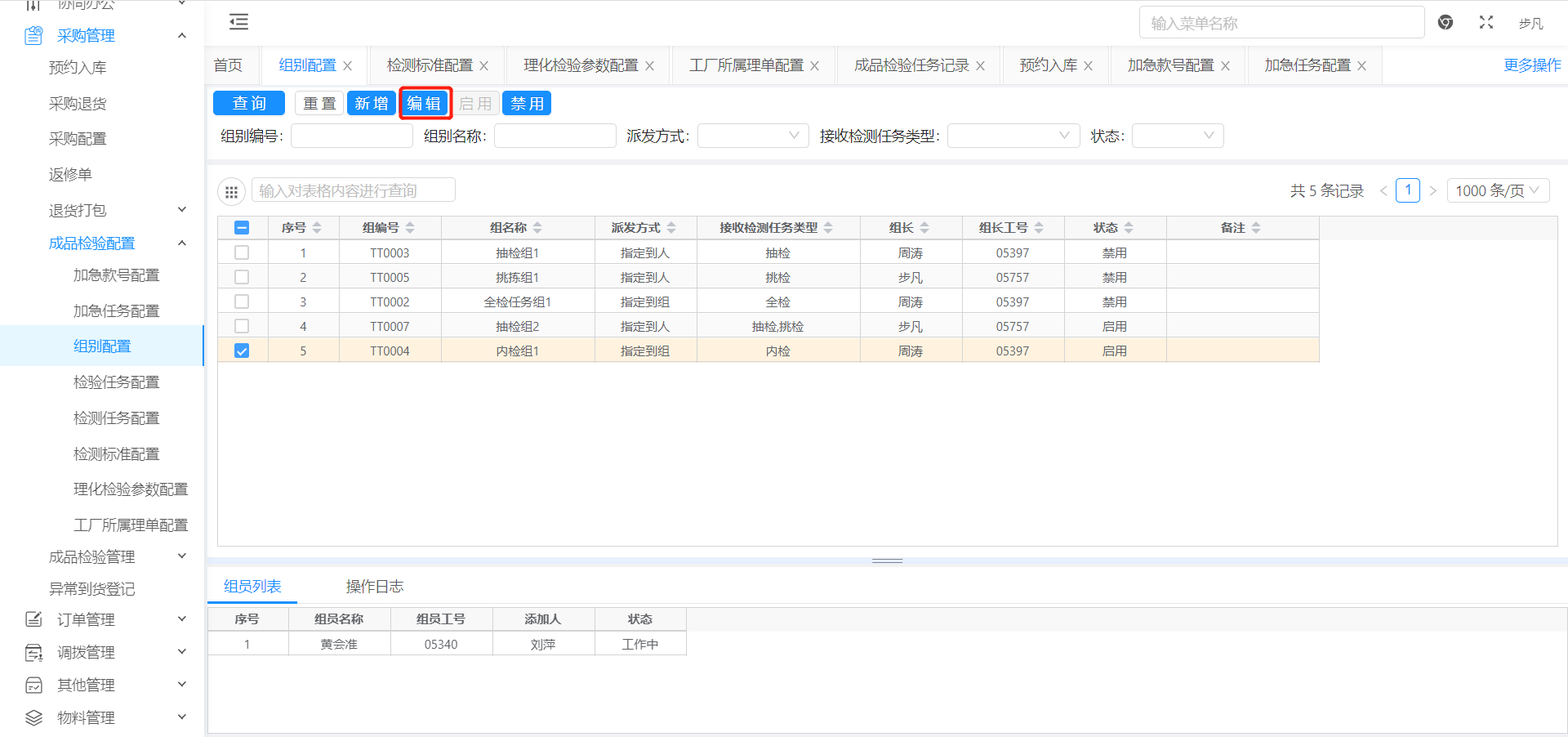Screen dimensions: 1568x737
Task: Check the row for 抽检组1 TT0003
Action: 242,253
